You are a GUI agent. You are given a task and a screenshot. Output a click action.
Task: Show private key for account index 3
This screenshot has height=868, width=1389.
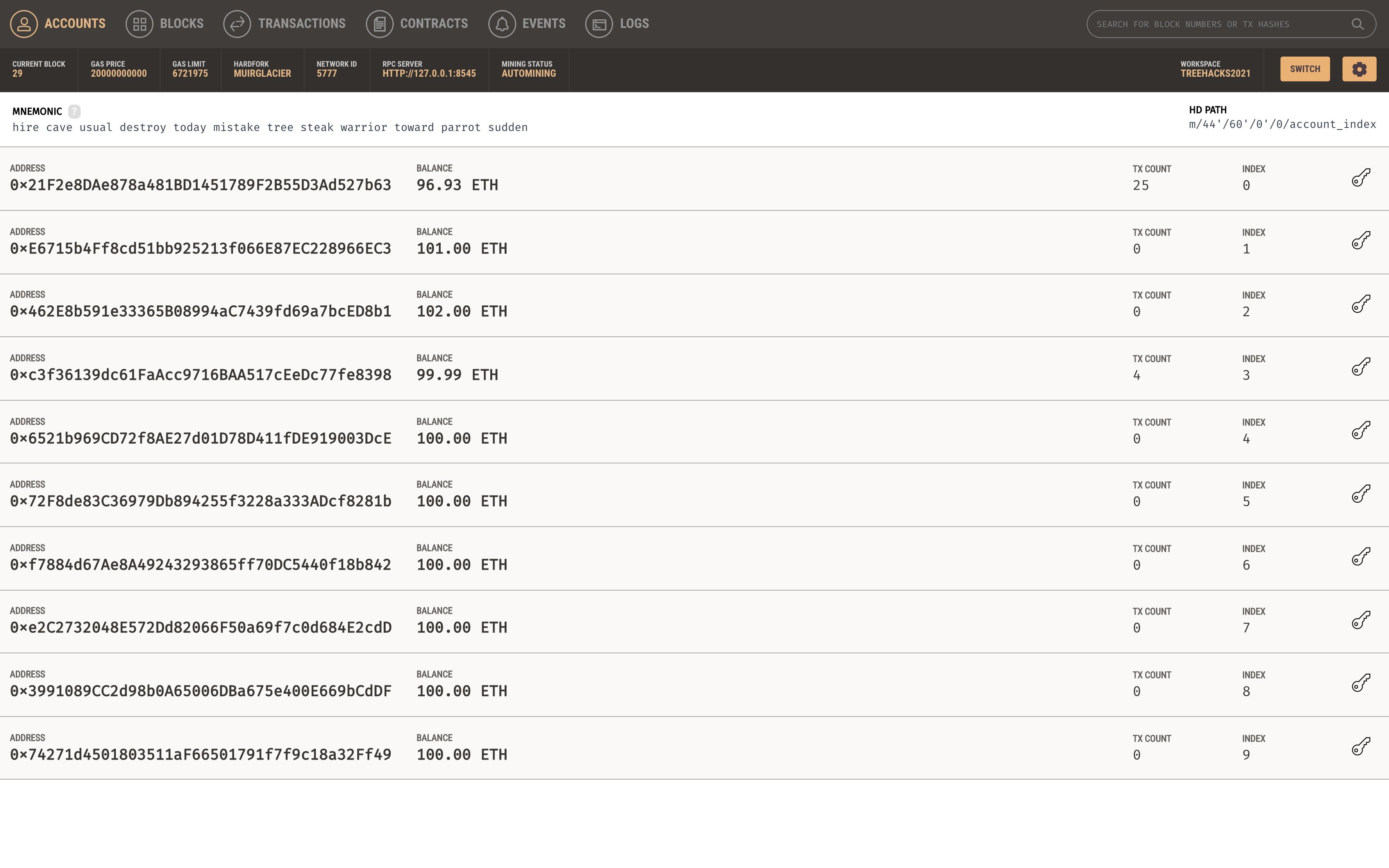click(x=1360, y=367)
